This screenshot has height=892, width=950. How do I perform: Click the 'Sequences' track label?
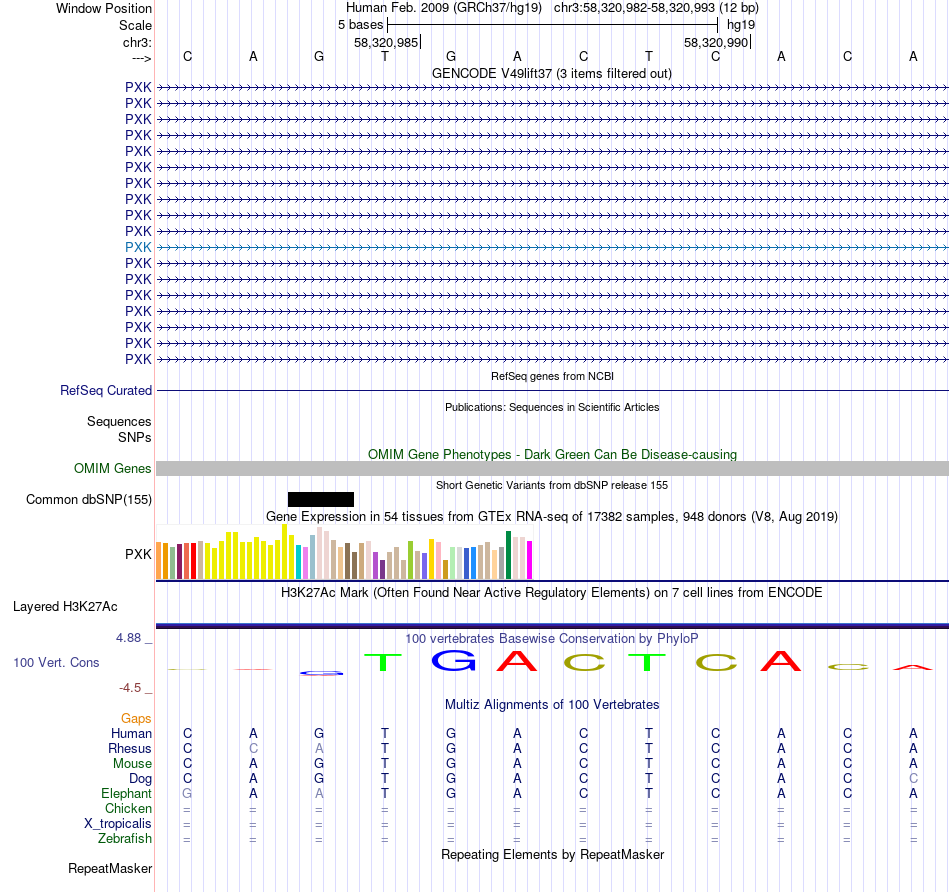[119, 422]
